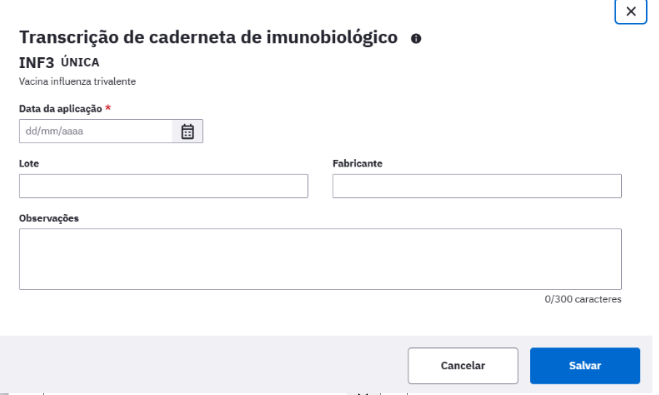Save the record with the Salvar button
Screen dimensions: 659x395
[585, 366]
